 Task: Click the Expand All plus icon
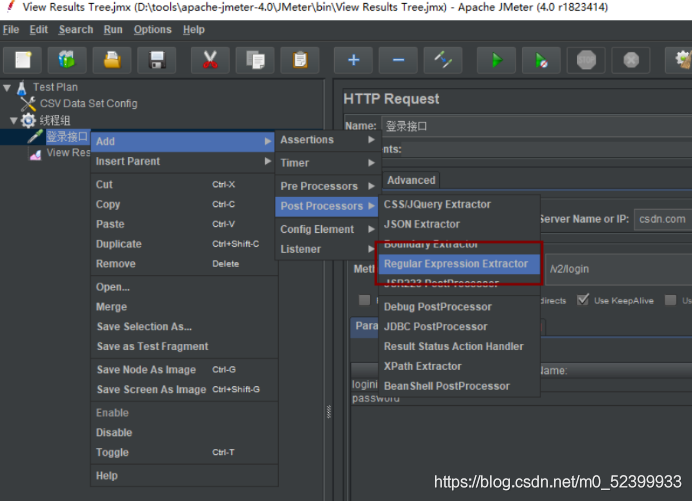pos(353,60)
